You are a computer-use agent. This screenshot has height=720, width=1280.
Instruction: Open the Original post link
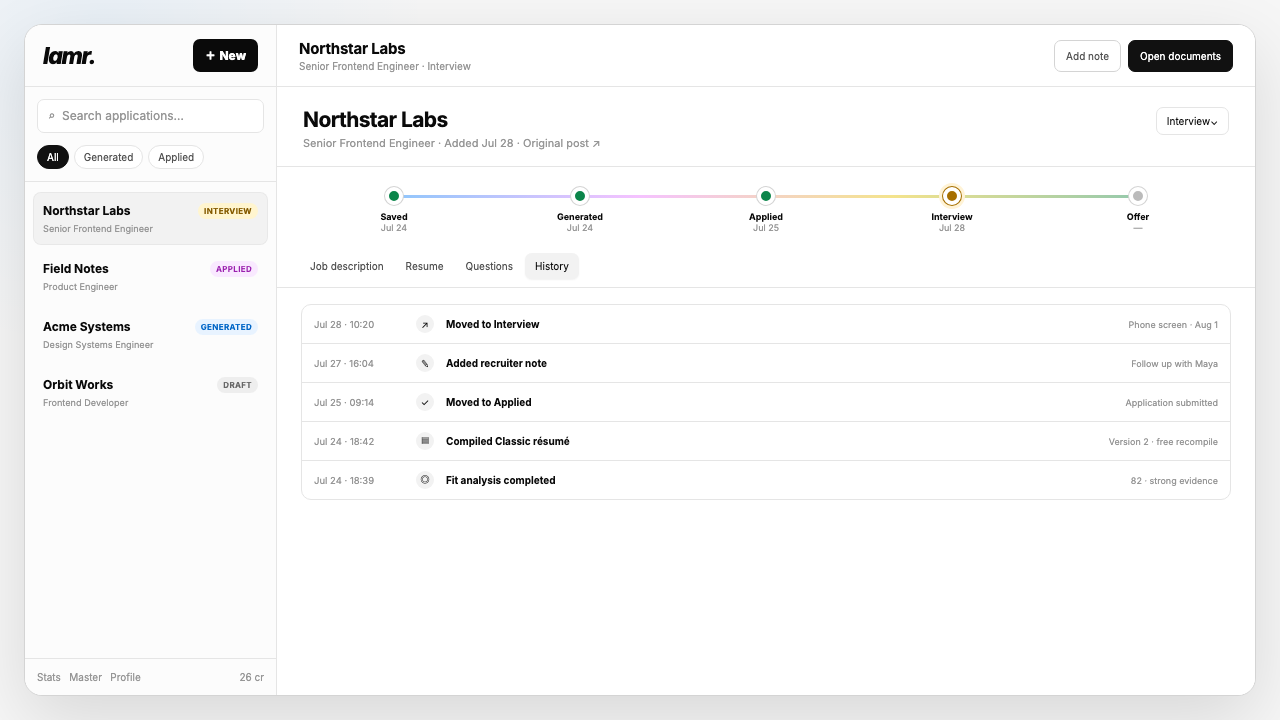561,144
